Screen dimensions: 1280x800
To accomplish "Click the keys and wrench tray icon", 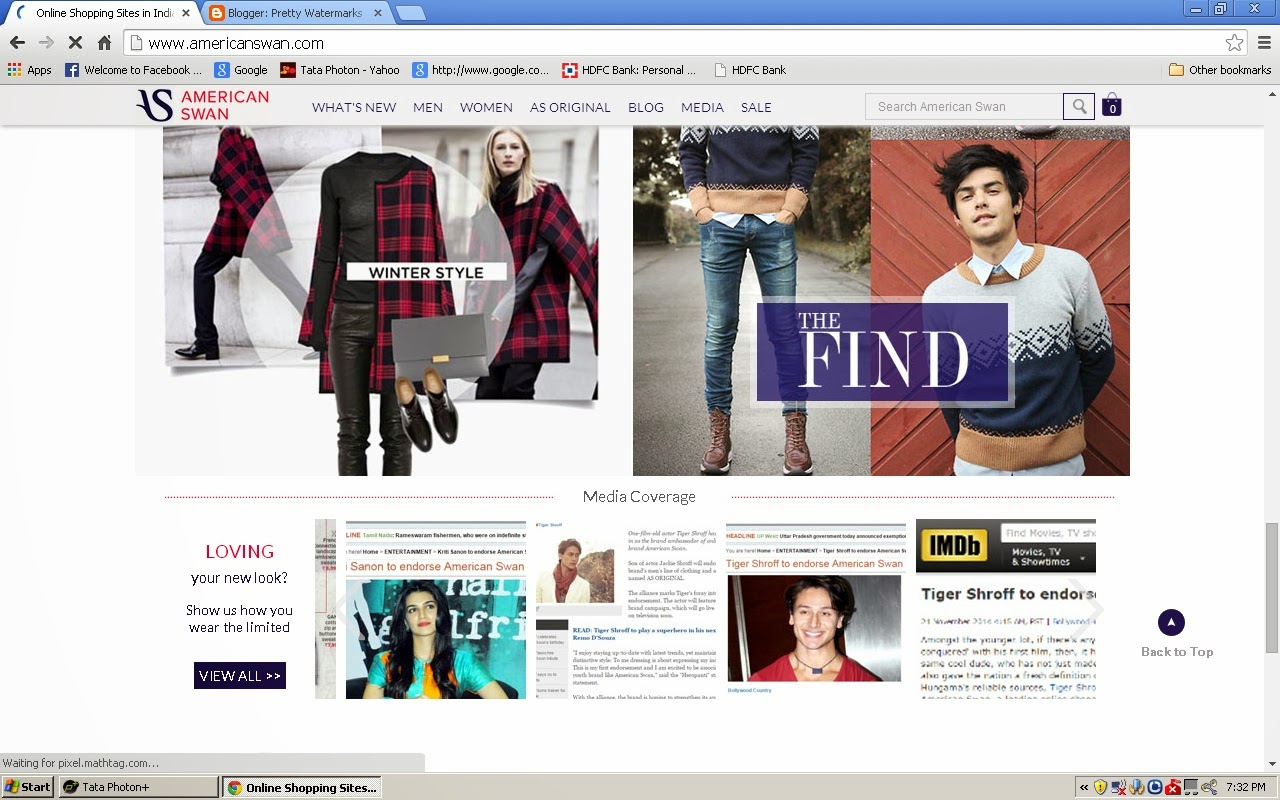I will click(1209, 787).
